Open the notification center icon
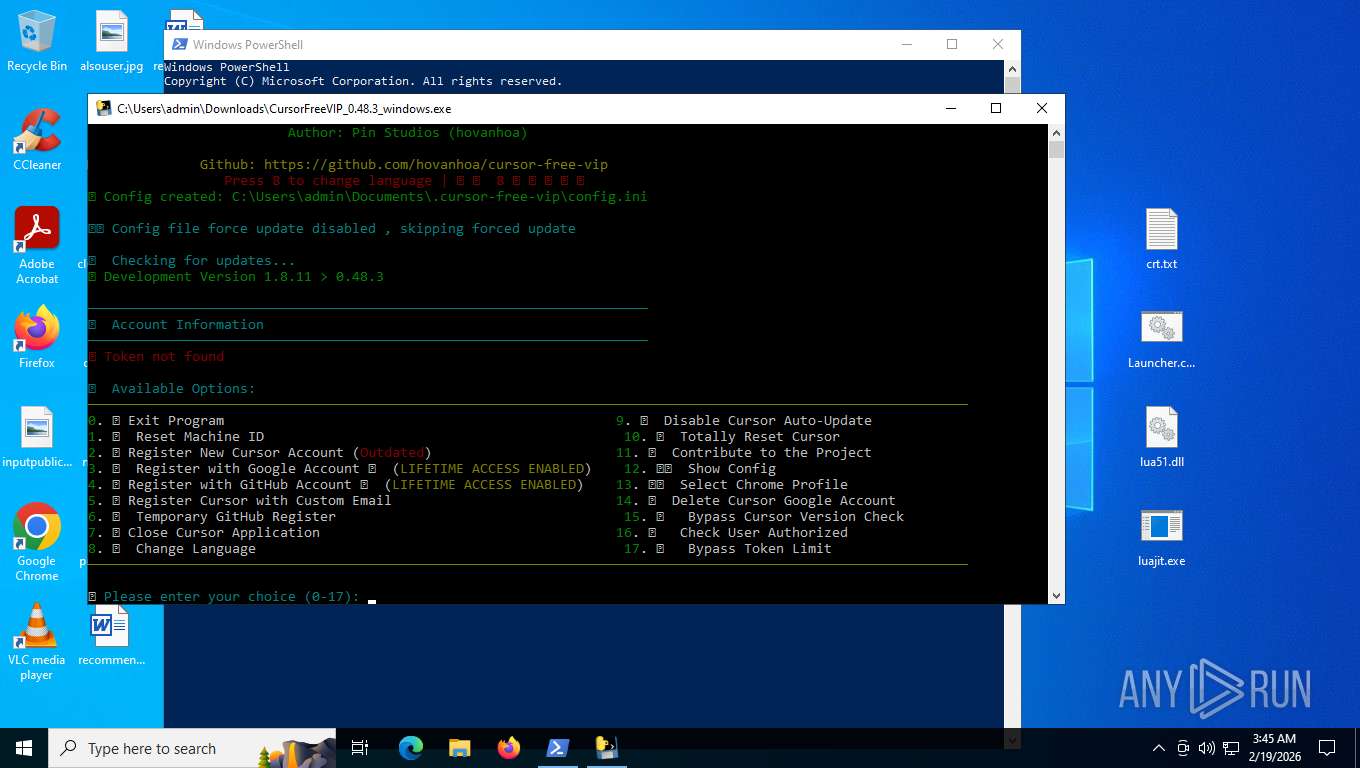The height and width of the screenshot is (768, 1360). [1327, 748]
